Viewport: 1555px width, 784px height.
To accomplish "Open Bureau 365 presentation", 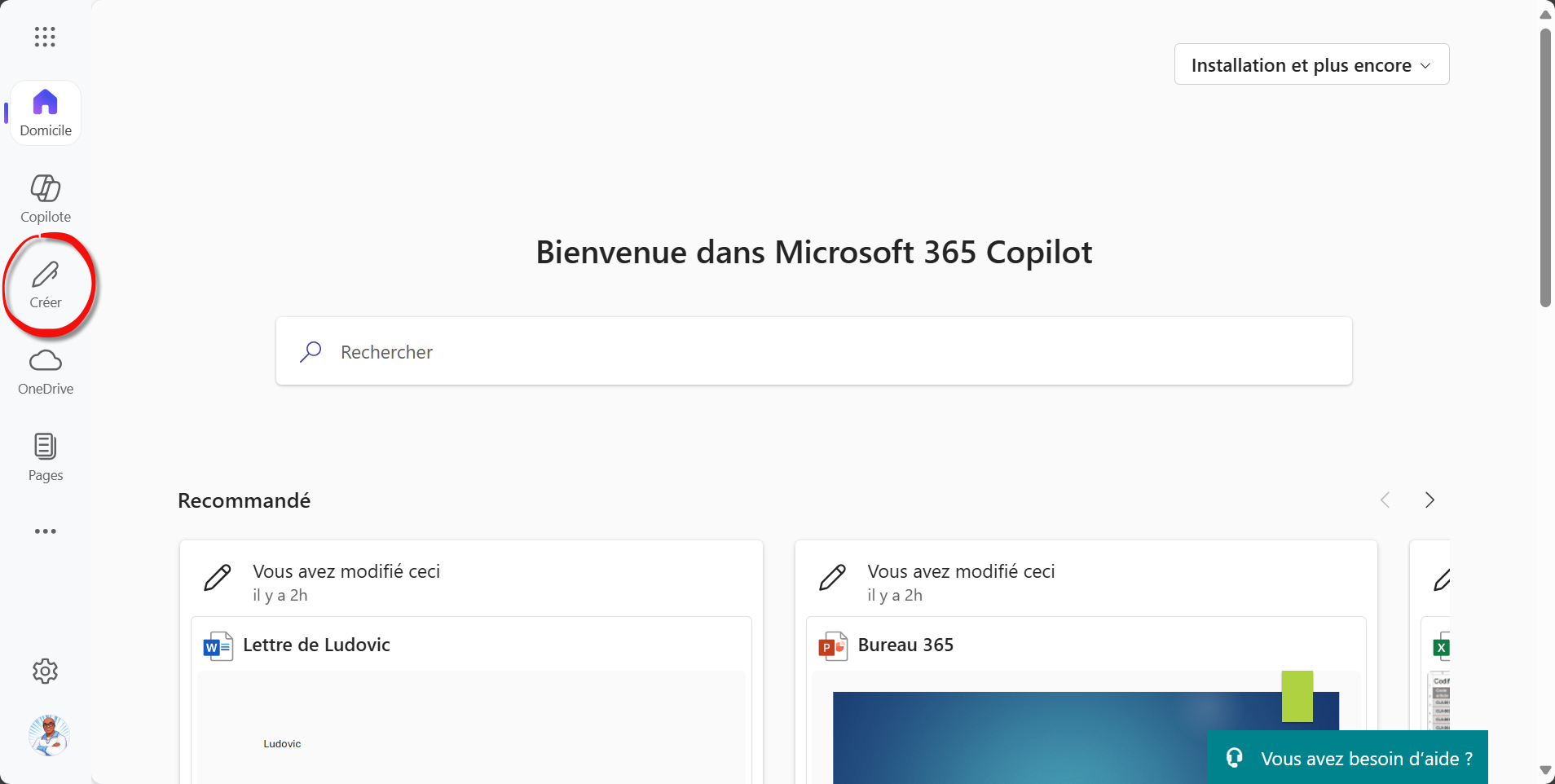I will pyautogui.click(x=905, y=645).
